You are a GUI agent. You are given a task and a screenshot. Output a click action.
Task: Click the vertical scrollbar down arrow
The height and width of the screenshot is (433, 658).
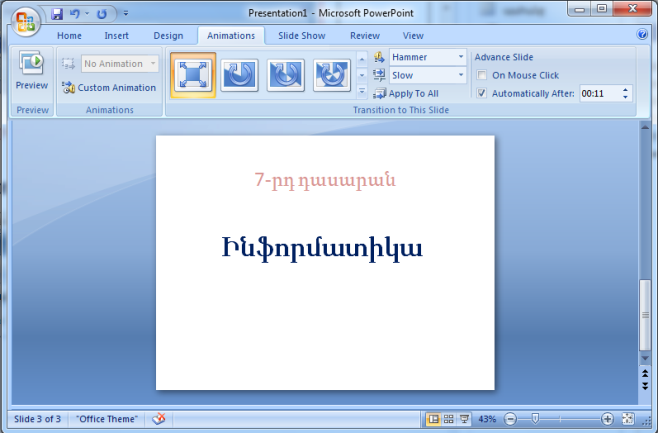645,358
